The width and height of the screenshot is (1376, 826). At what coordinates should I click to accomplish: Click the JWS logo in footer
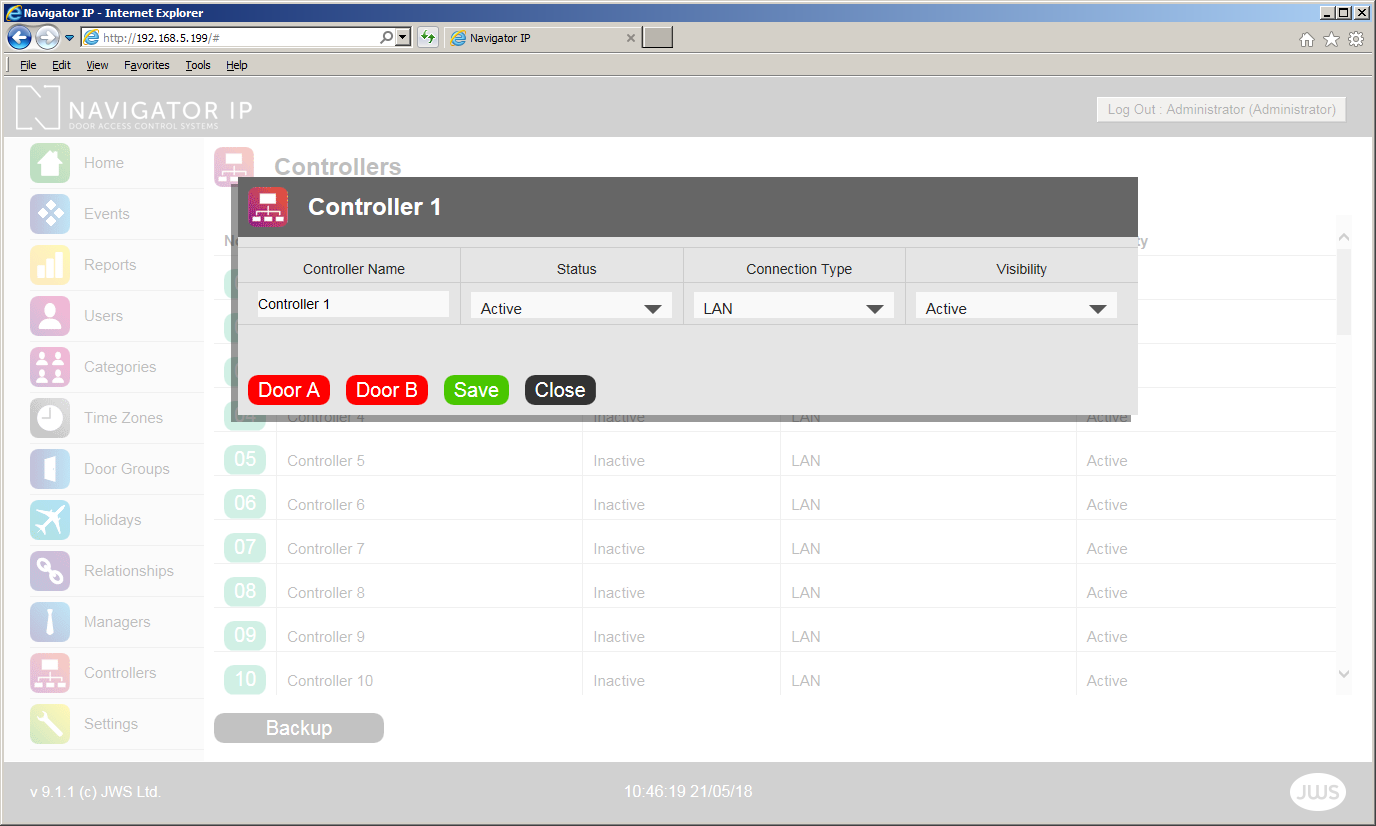(1318, 792)
